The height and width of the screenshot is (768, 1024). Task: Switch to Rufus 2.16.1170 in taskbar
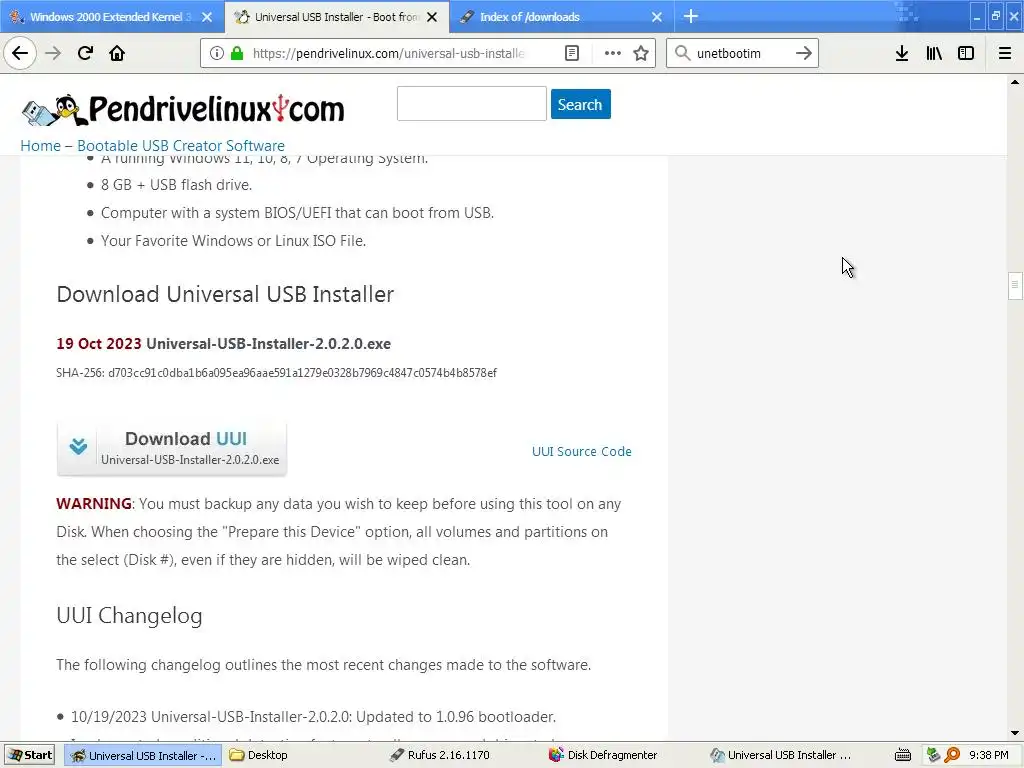point(440,755)
